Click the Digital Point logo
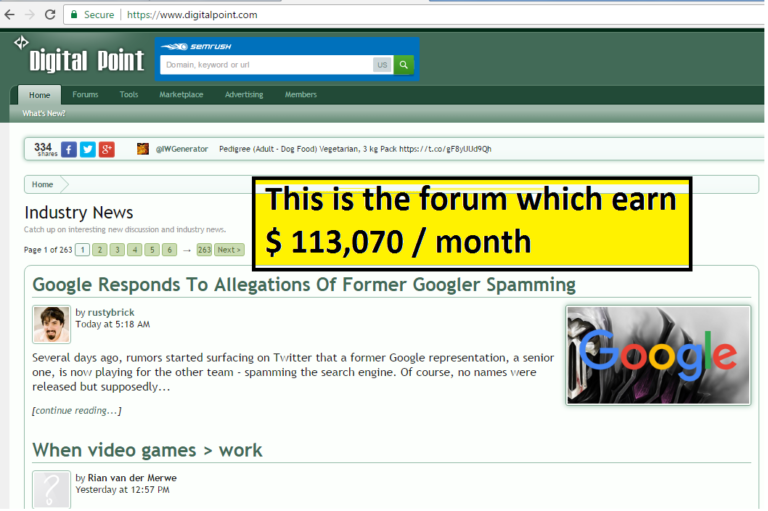The height and width of the screenshot is (511, 768). 80,55
